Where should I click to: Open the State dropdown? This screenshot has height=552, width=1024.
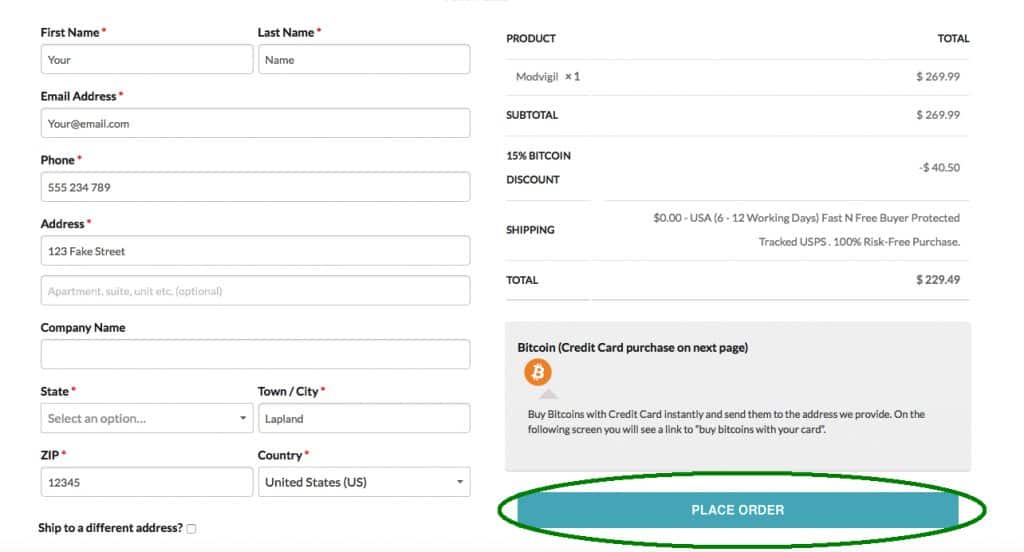click(x=146, y=418)
